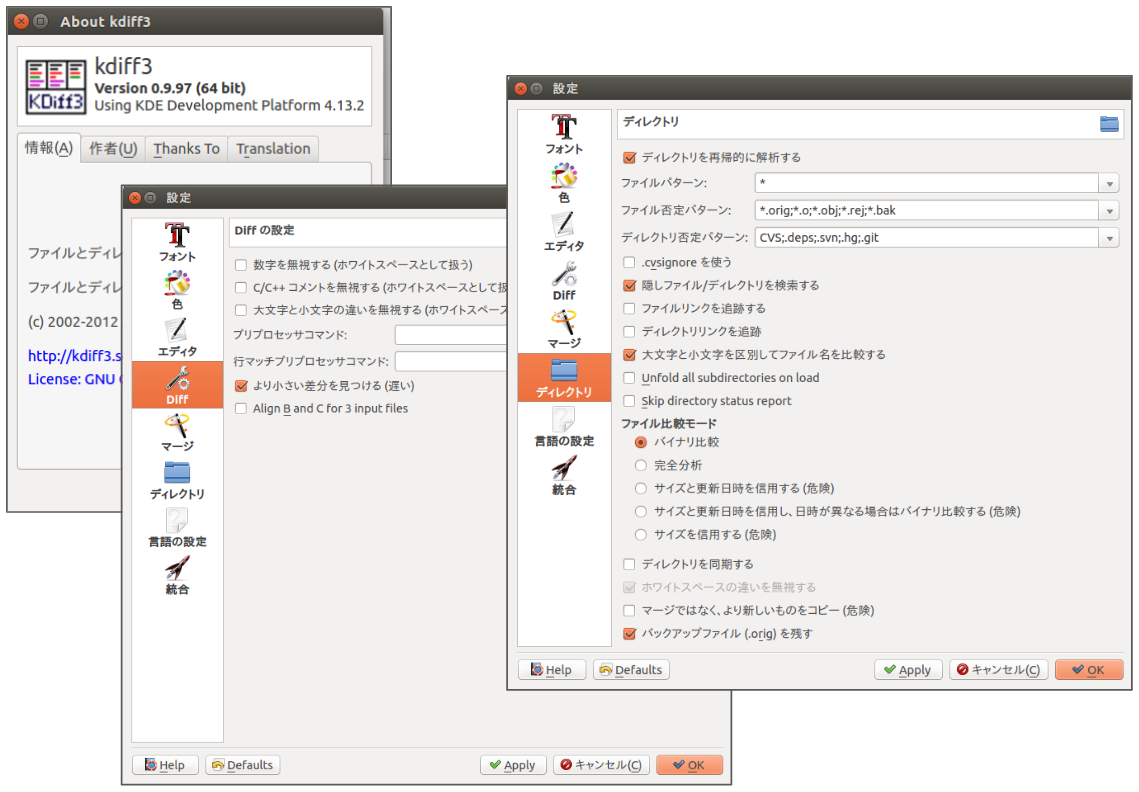Enable the .cvsignore を使う checkbox

pyautogui.click(x=629, y=262)
